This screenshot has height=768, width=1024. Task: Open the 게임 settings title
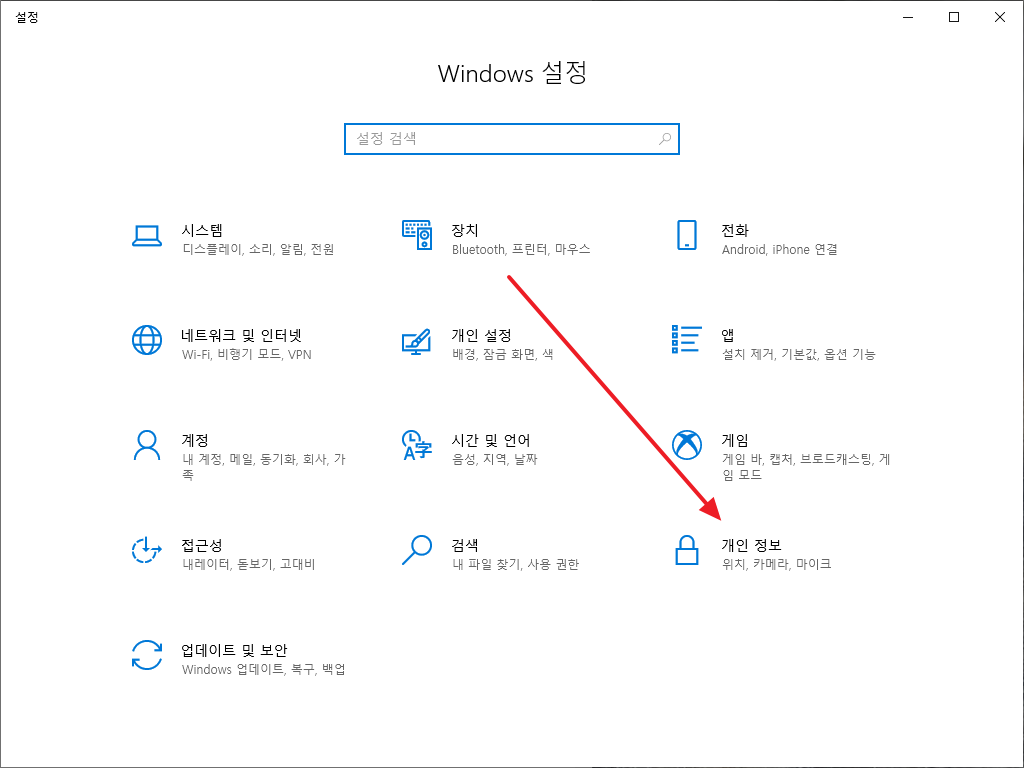click(x=735, y=440)
